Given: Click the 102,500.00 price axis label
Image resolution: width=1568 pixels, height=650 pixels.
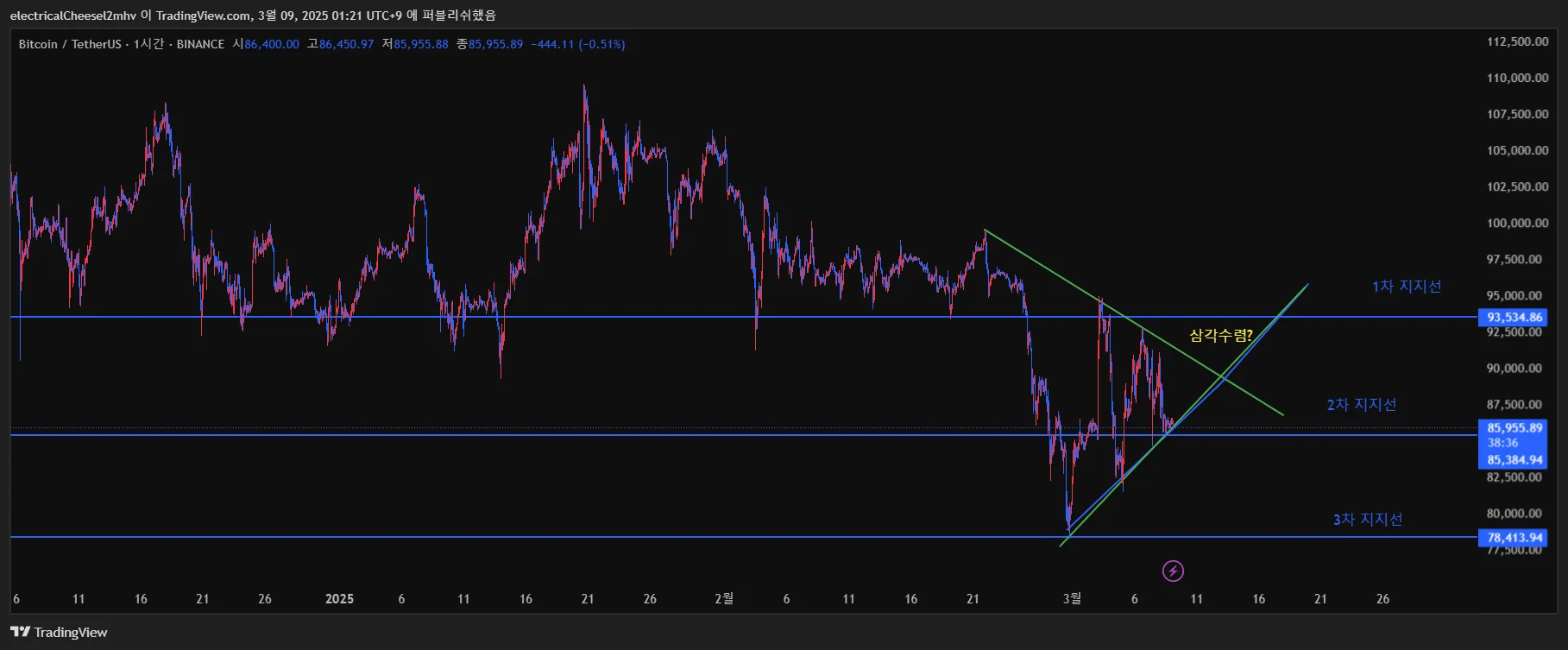Looking at the screenshot, I should [x=1518, y=186].
